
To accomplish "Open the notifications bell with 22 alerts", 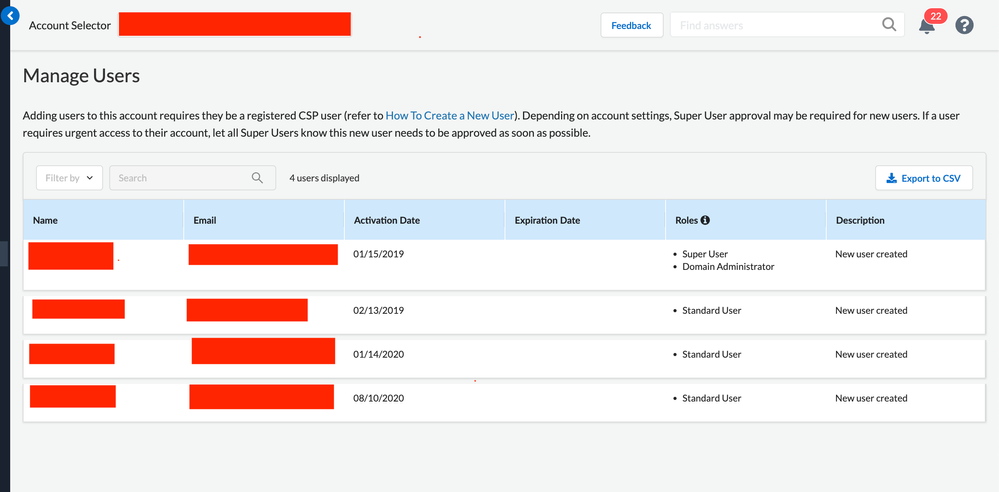I will (x=927, y=26).
